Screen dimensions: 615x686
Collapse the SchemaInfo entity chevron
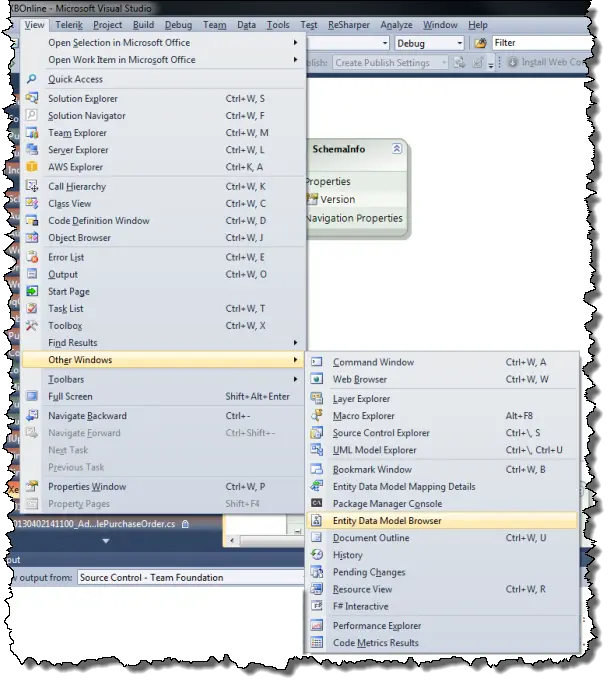396,149
